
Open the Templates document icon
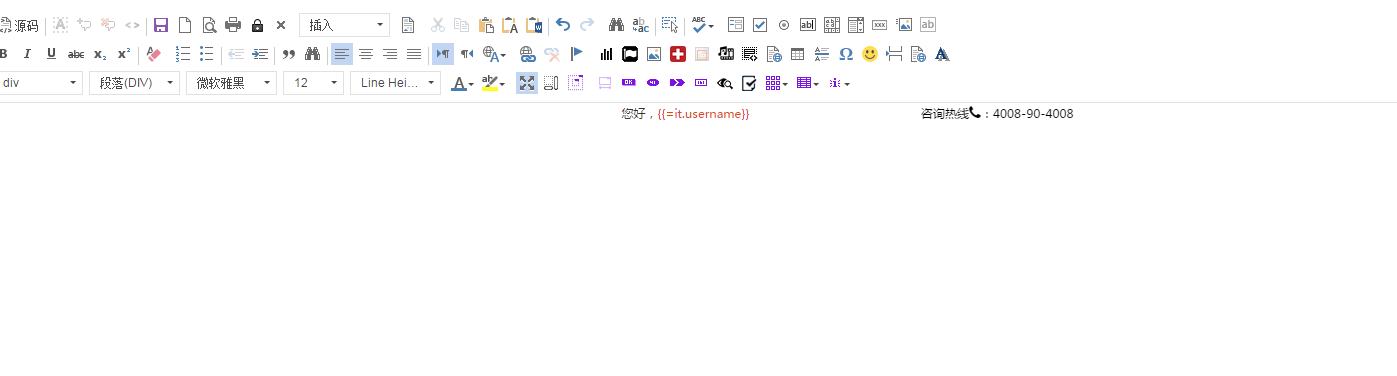pos(407,25)
